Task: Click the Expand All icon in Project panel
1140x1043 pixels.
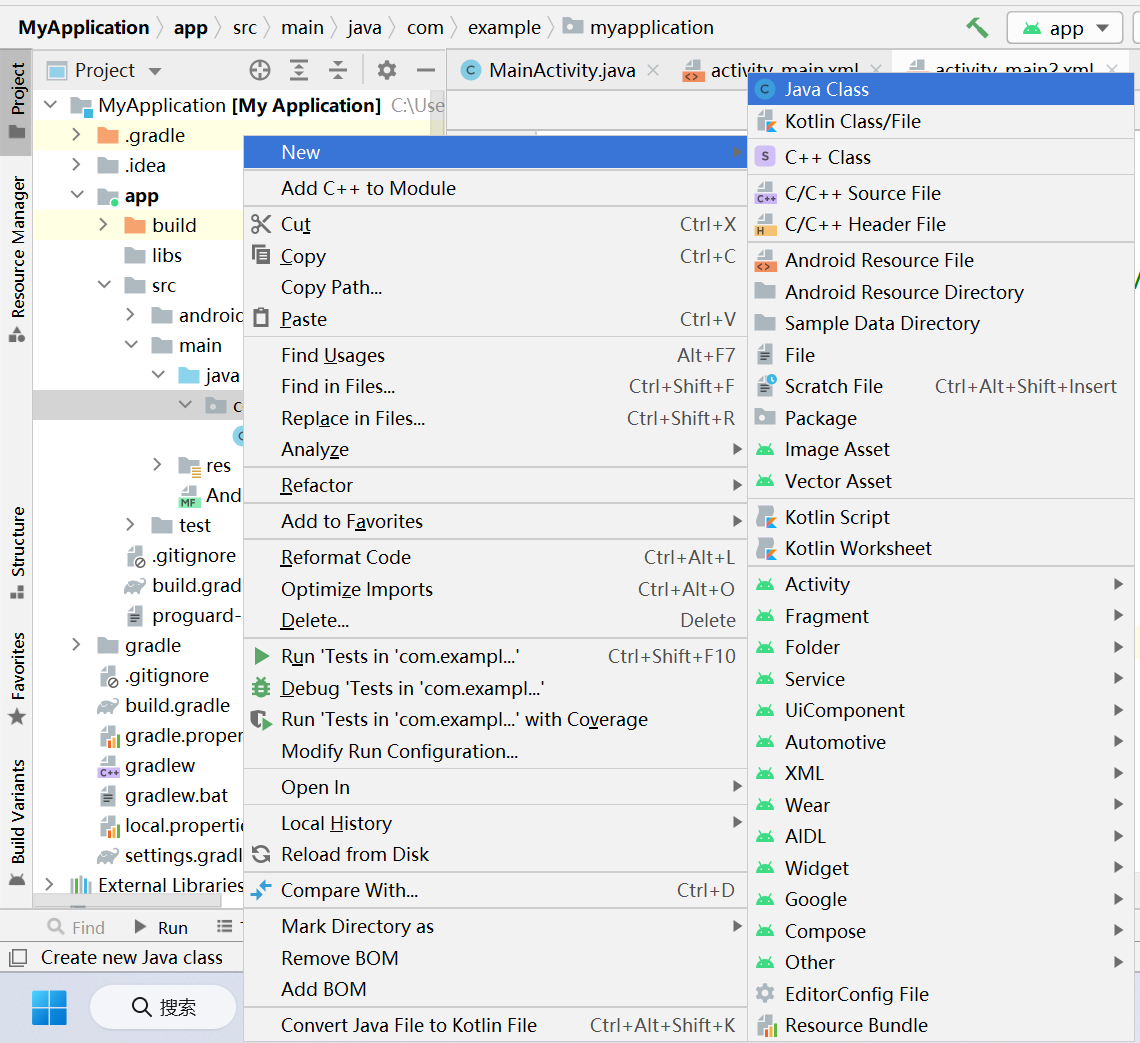Action: pyautogui.click(x=299, y=70)
